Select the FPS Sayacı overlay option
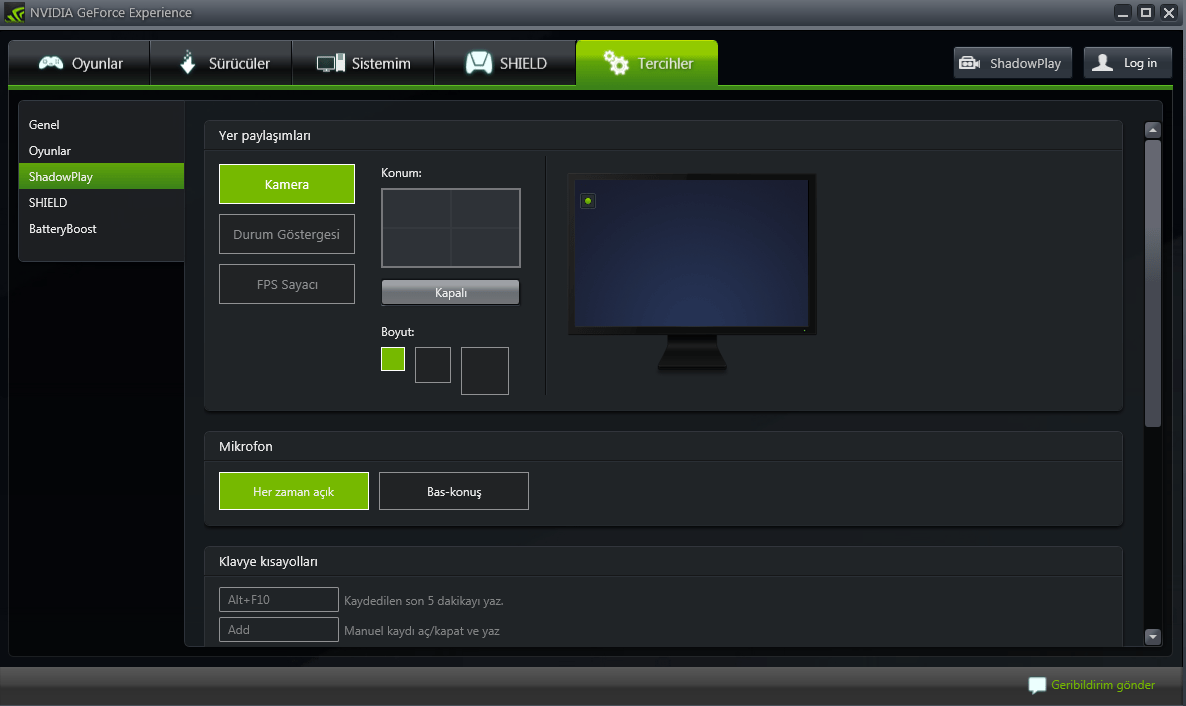This screenshot has height=706, width=1186. 287,284
